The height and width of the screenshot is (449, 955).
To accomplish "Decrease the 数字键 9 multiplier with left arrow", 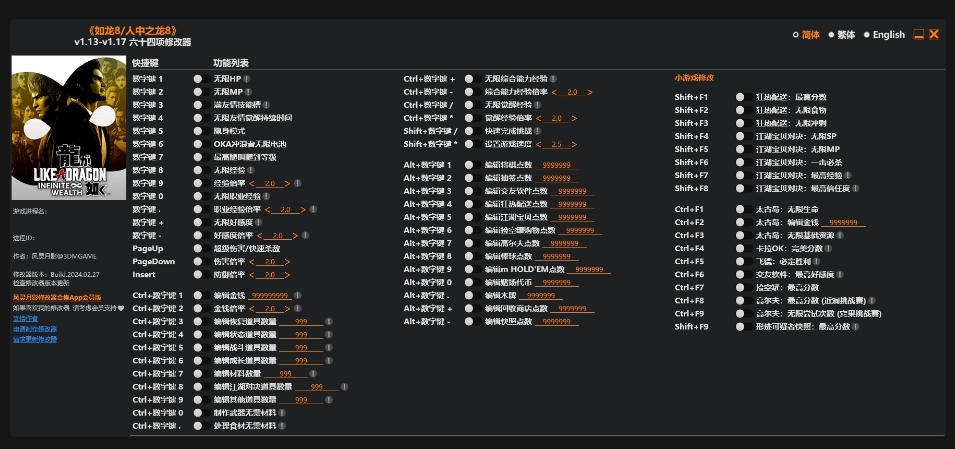I will pos(252,183).
